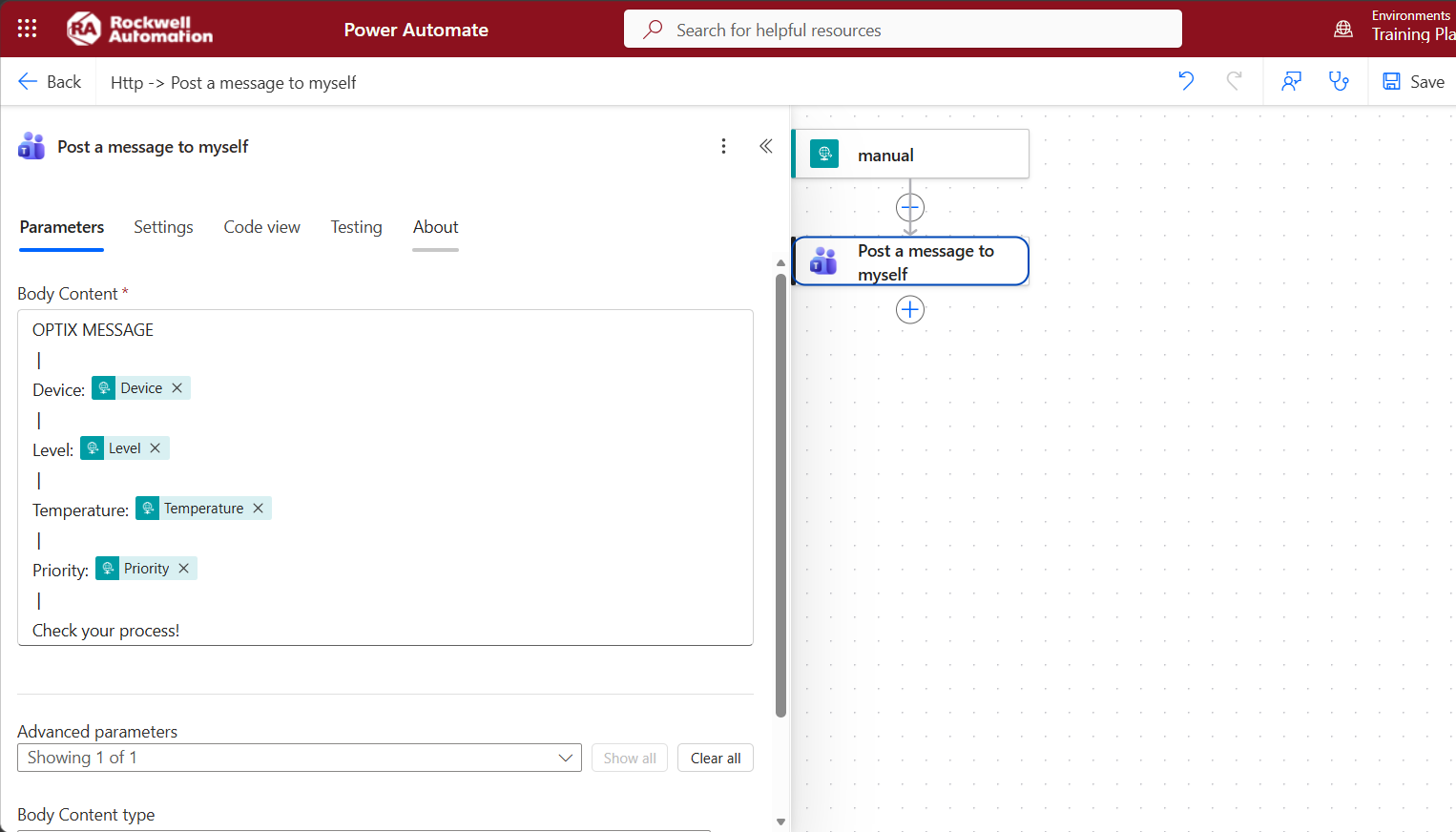The image size is (1456, 832).
Task: Select the Priority token chip
Action: pyautogui.click(x=146, y=569)
